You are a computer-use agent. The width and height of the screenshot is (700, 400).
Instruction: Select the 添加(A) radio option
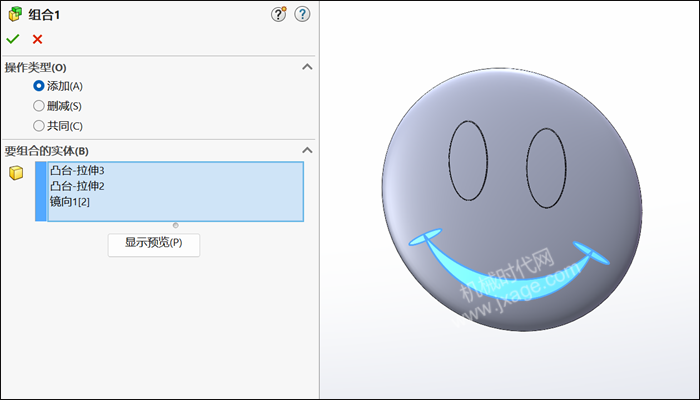(x=39, y=86)
